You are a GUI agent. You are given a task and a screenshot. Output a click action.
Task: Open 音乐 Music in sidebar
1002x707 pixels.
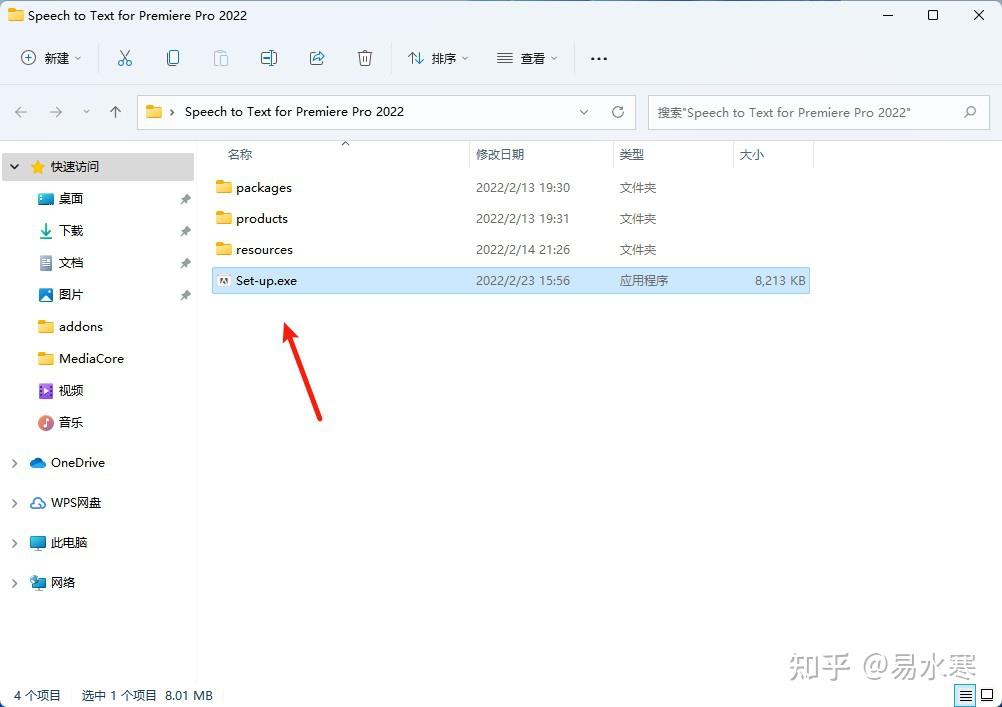[x=71, y=423]
